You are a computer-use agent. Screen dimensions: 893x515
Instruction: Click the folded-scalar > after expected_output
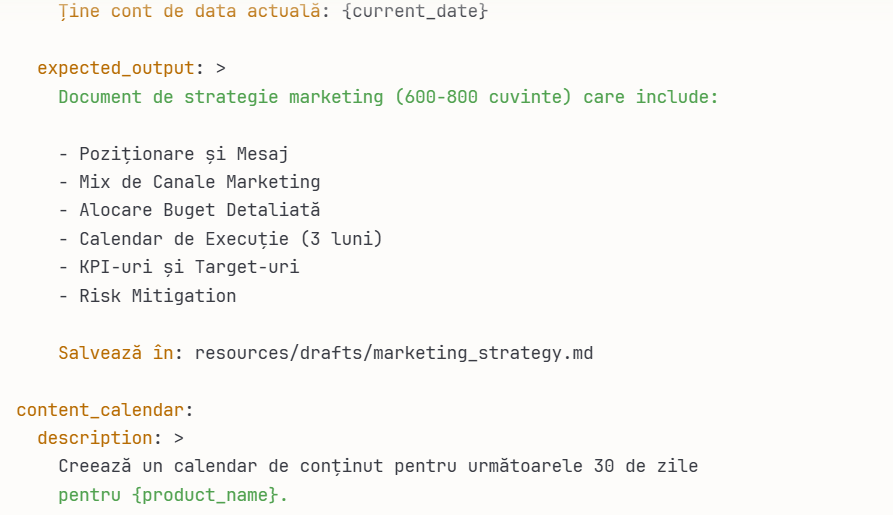click(x=220, y=69)
